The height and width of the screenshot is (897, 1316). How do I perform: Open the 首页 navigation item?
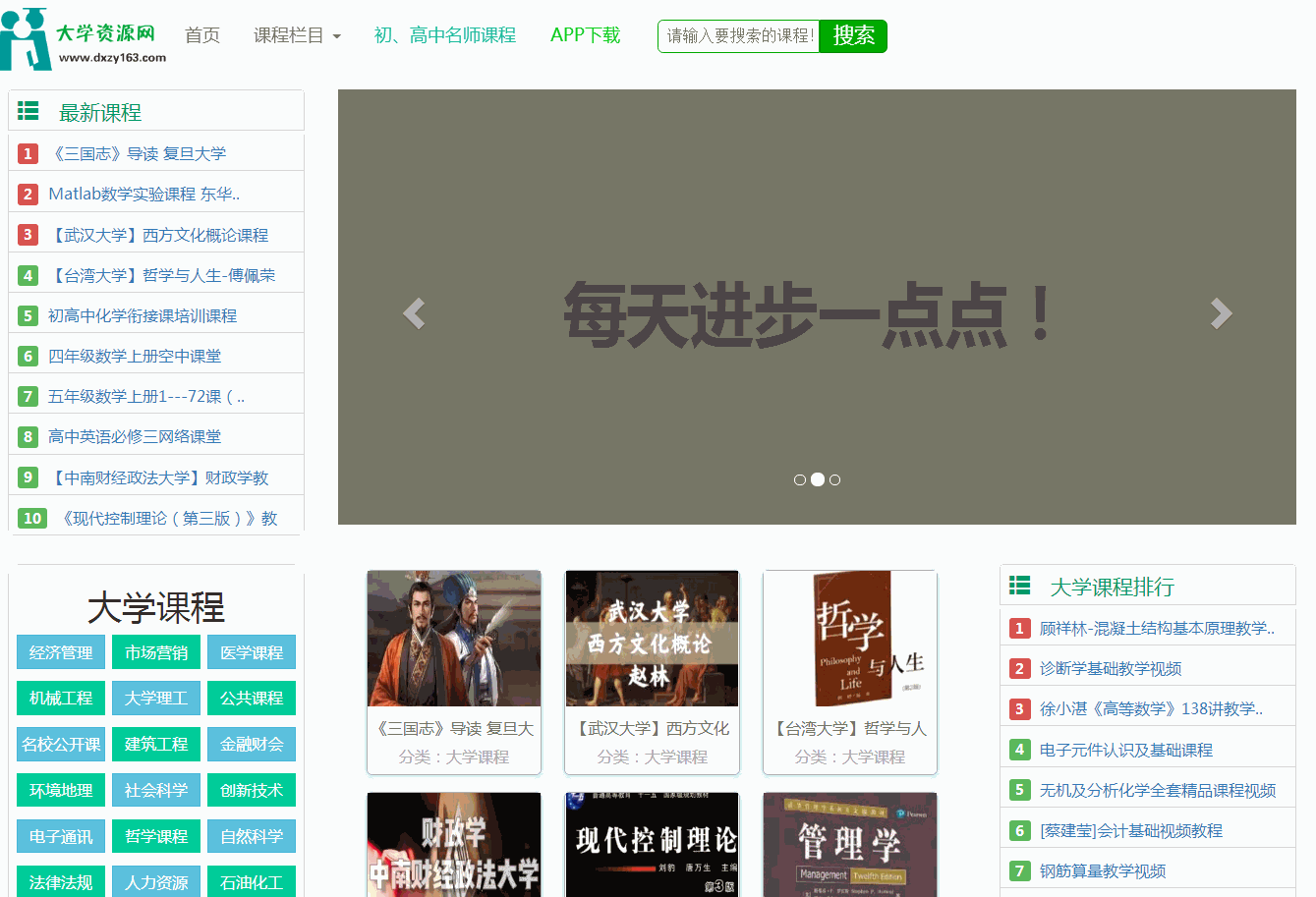[202, 35]
